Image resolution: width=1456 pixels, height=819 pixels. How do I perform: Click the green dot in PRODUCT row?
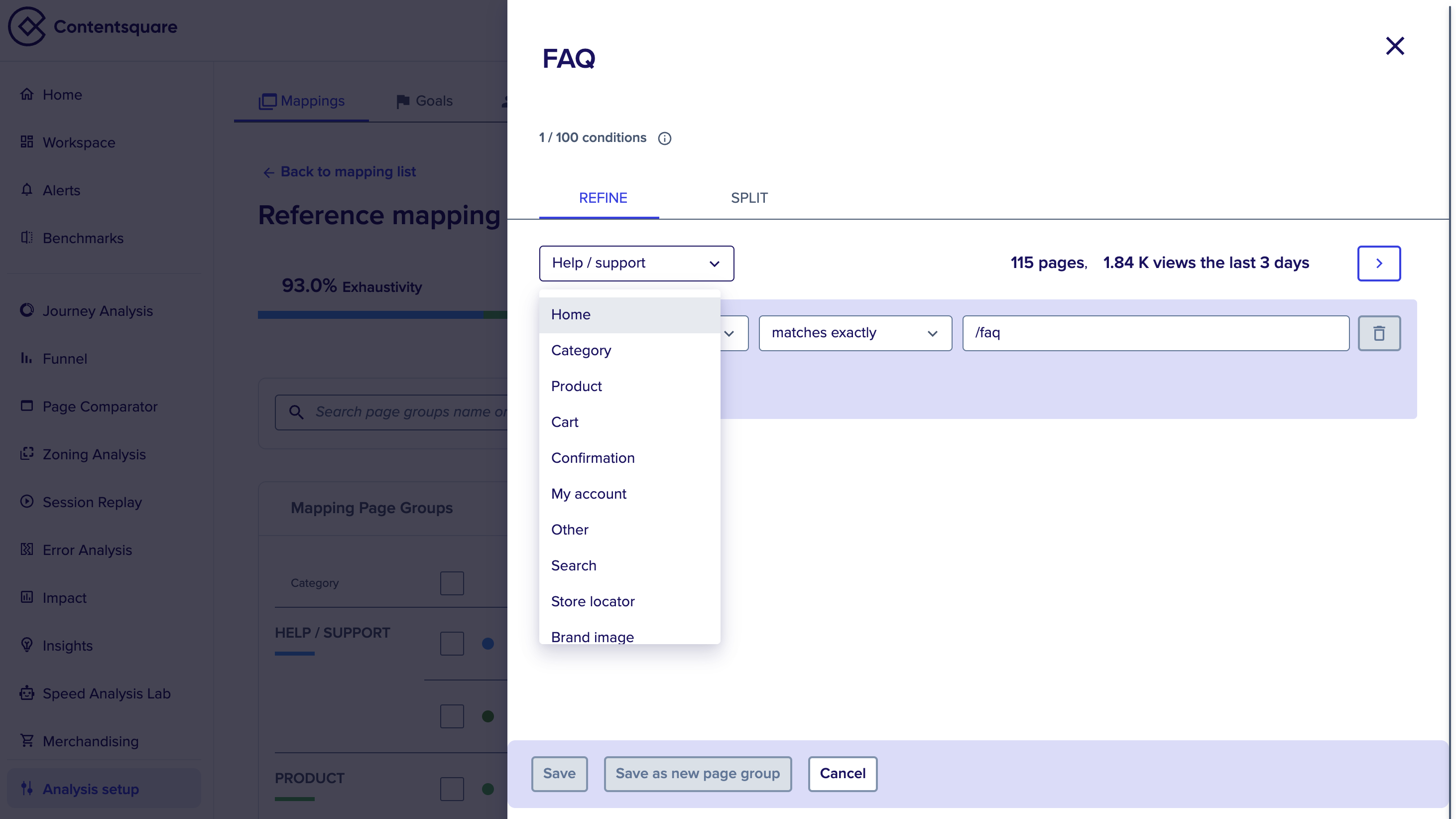pyautogui.click(x=488, y=789)
